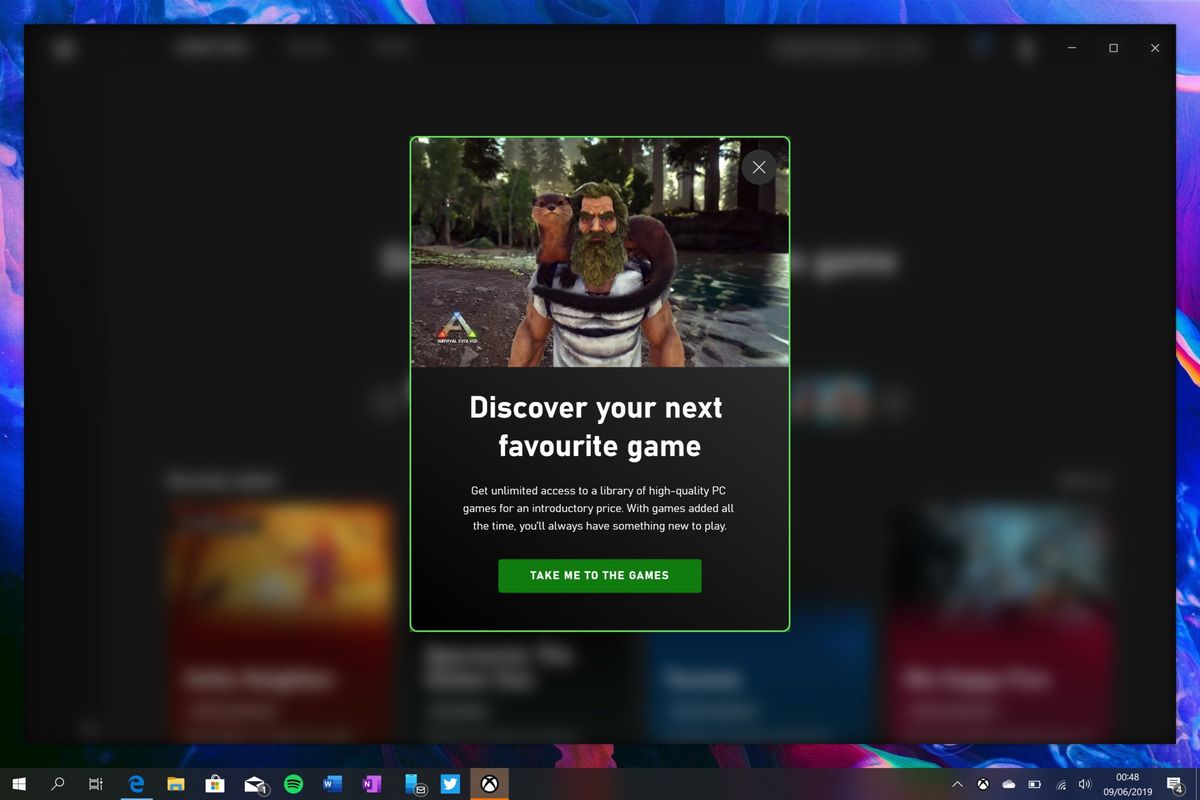The height and width of the screenshot is (800, 1200).
Task: Show hidden system tray icons
Action: 958,785
